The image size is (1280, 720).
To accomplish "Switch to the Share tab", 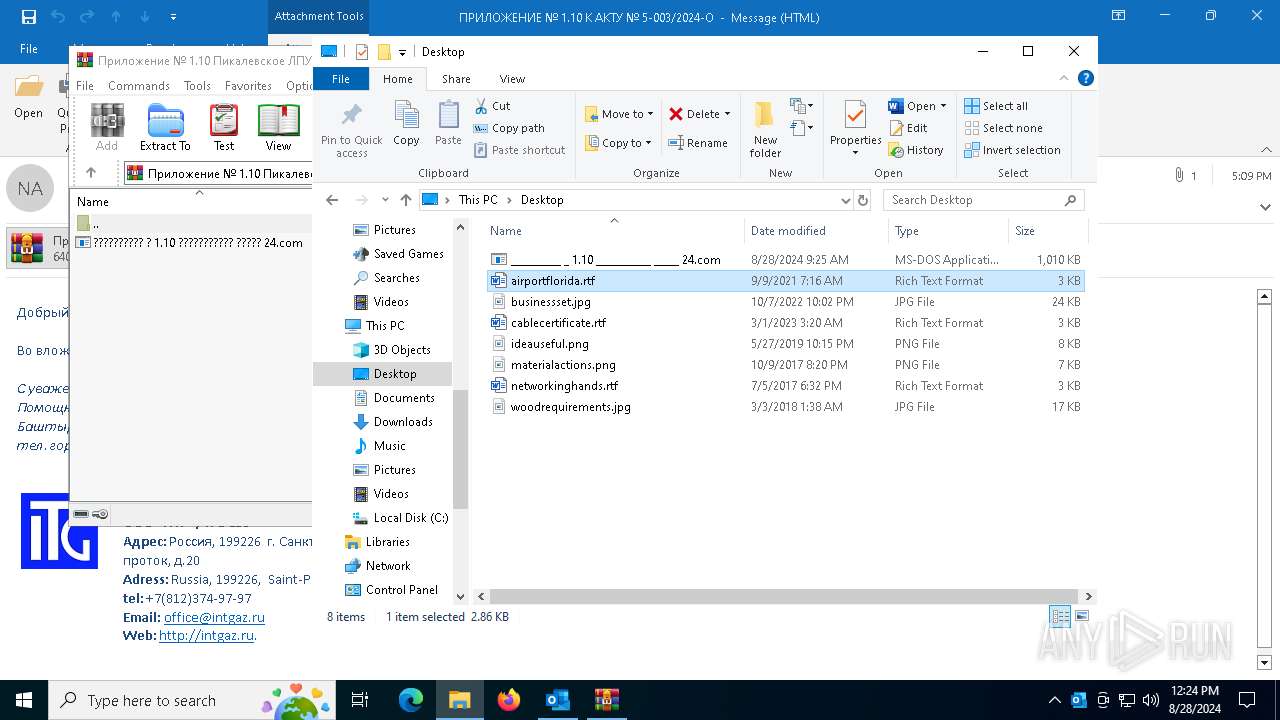I will point(456,79).
